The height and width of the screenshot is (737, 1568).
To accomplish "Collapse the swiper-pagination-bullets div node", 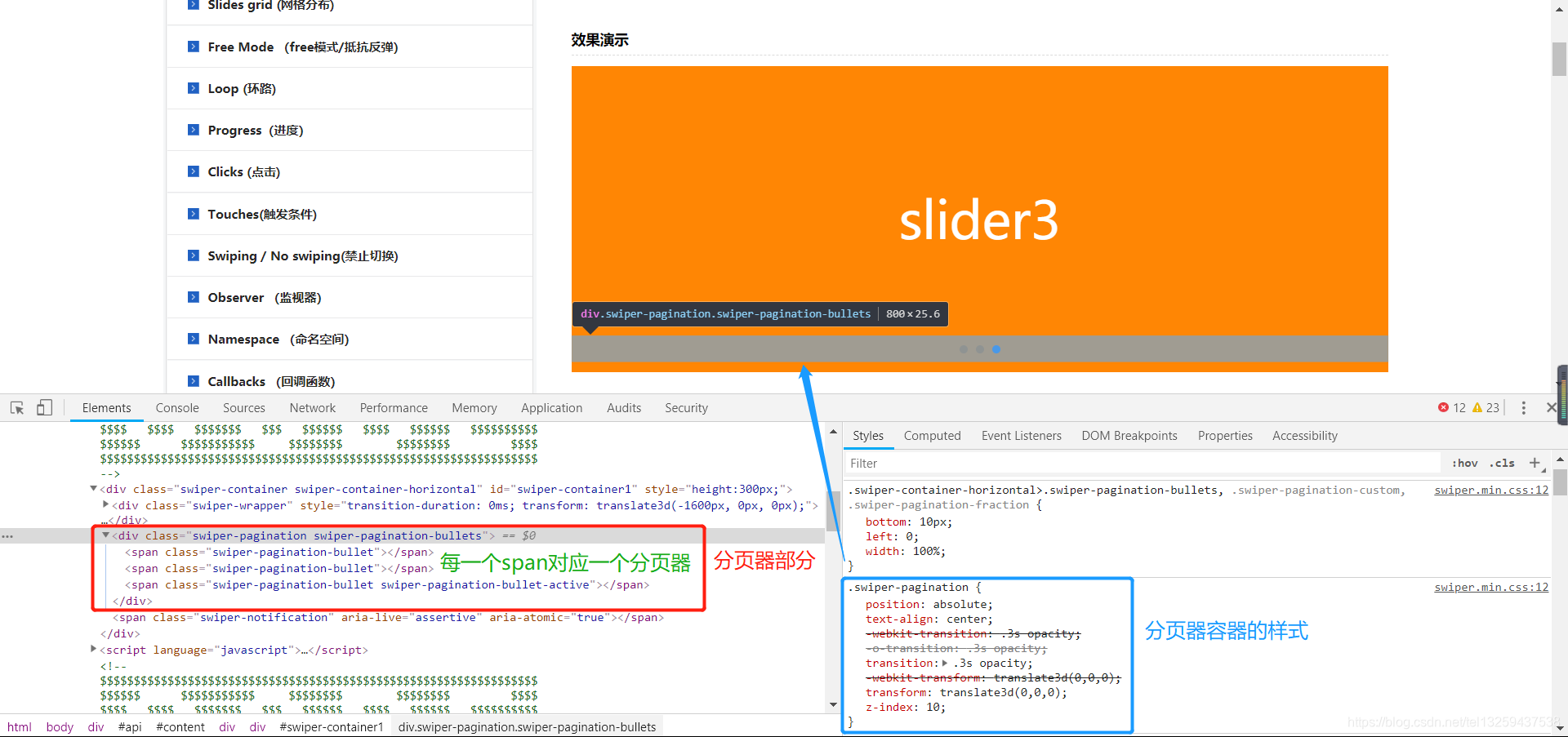I will click(x=105, y=535).
